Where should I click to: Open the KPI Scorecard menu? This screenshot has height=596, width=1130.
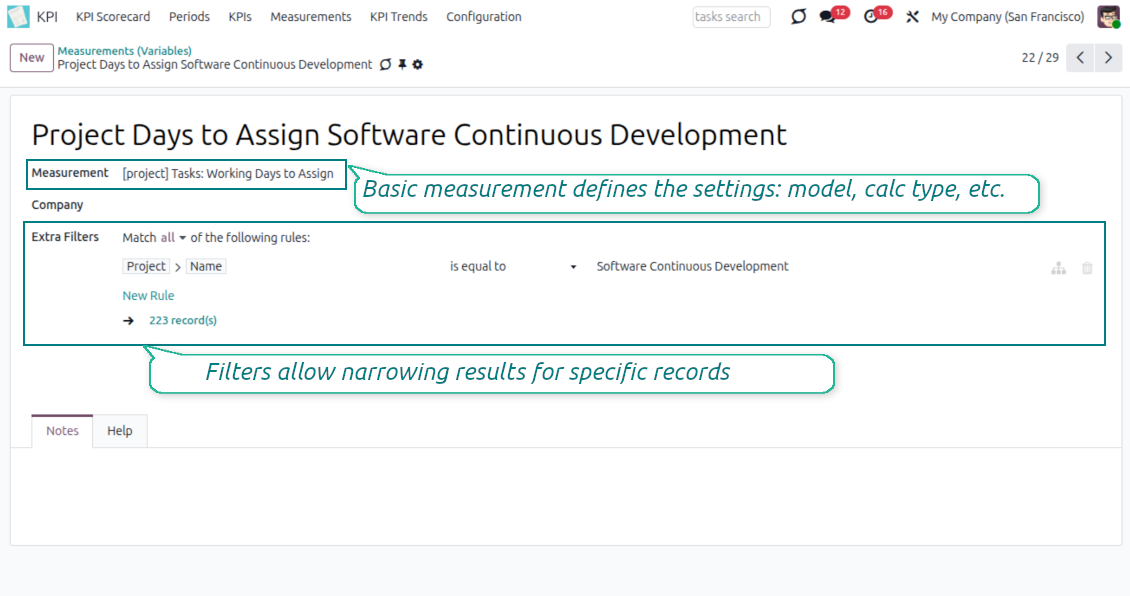[113, 17]
